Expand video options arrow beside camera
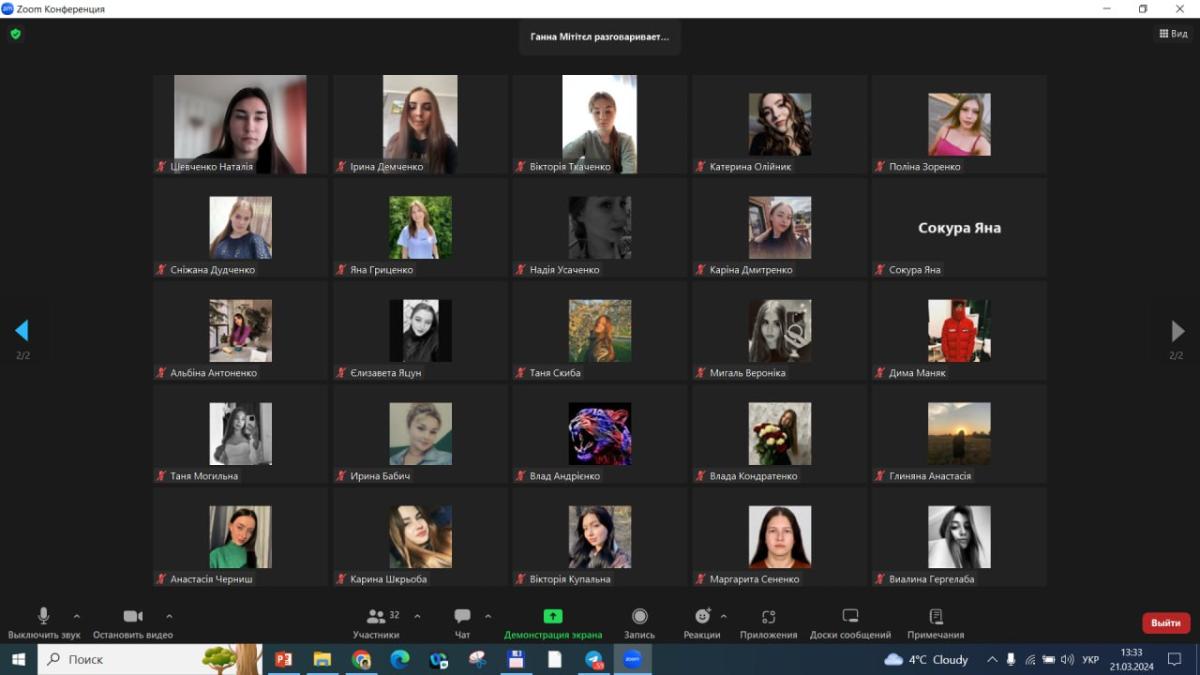The image size is (1200, 675). (169, 616)
